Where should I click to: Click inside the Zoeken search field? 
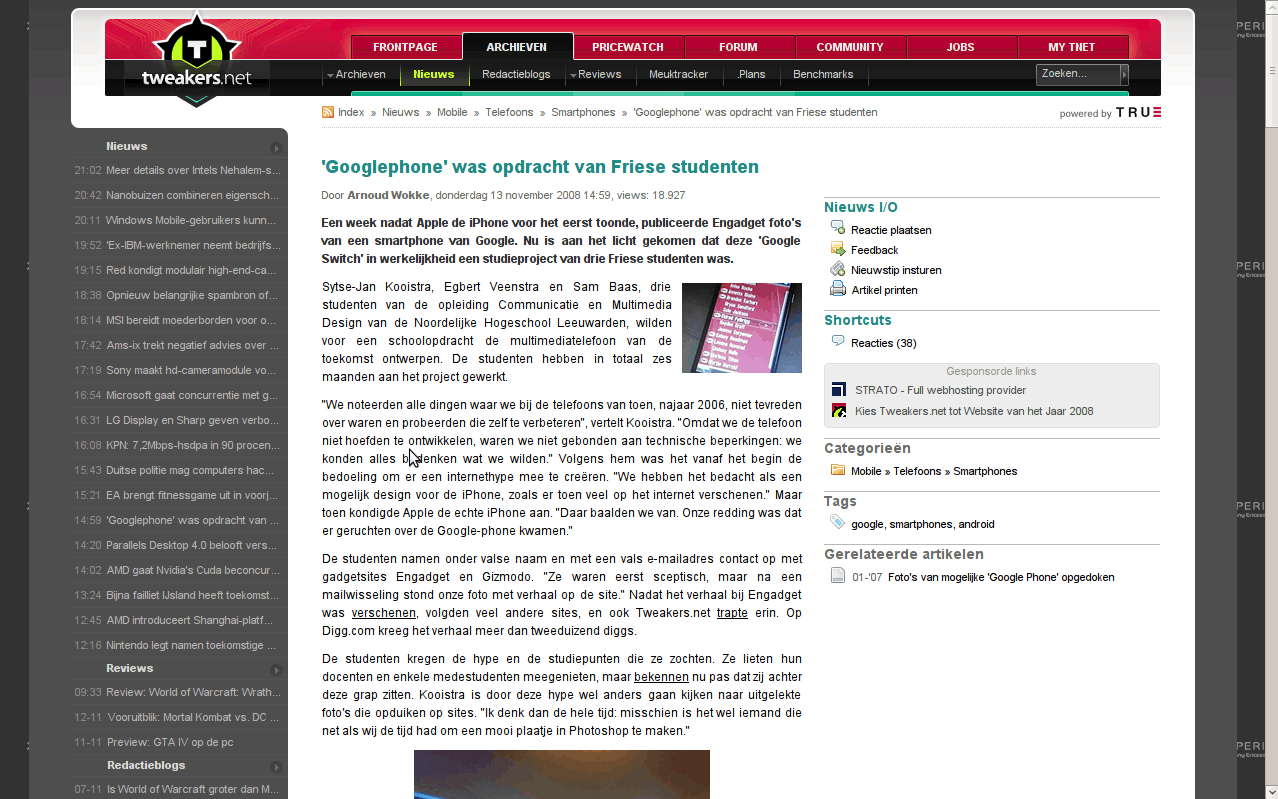pyautogui.click(x=1078, y=74)
